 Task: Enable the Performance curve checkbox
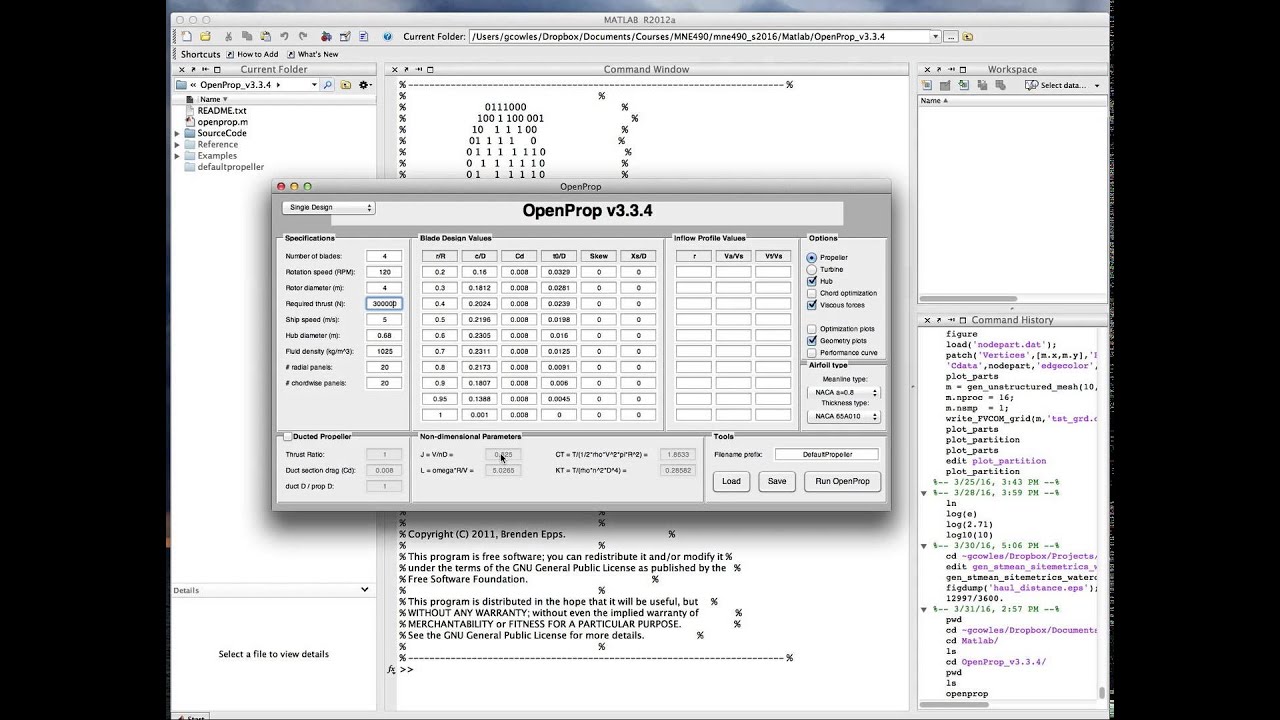tap(812, 352)
